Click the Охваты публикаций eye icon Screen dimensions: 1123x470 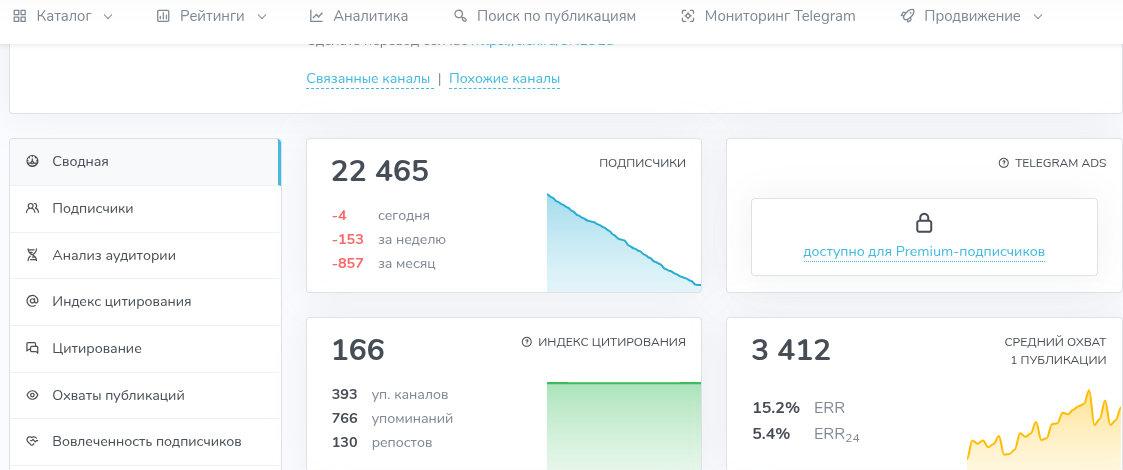pyautogui.click(x=32, y=395)
